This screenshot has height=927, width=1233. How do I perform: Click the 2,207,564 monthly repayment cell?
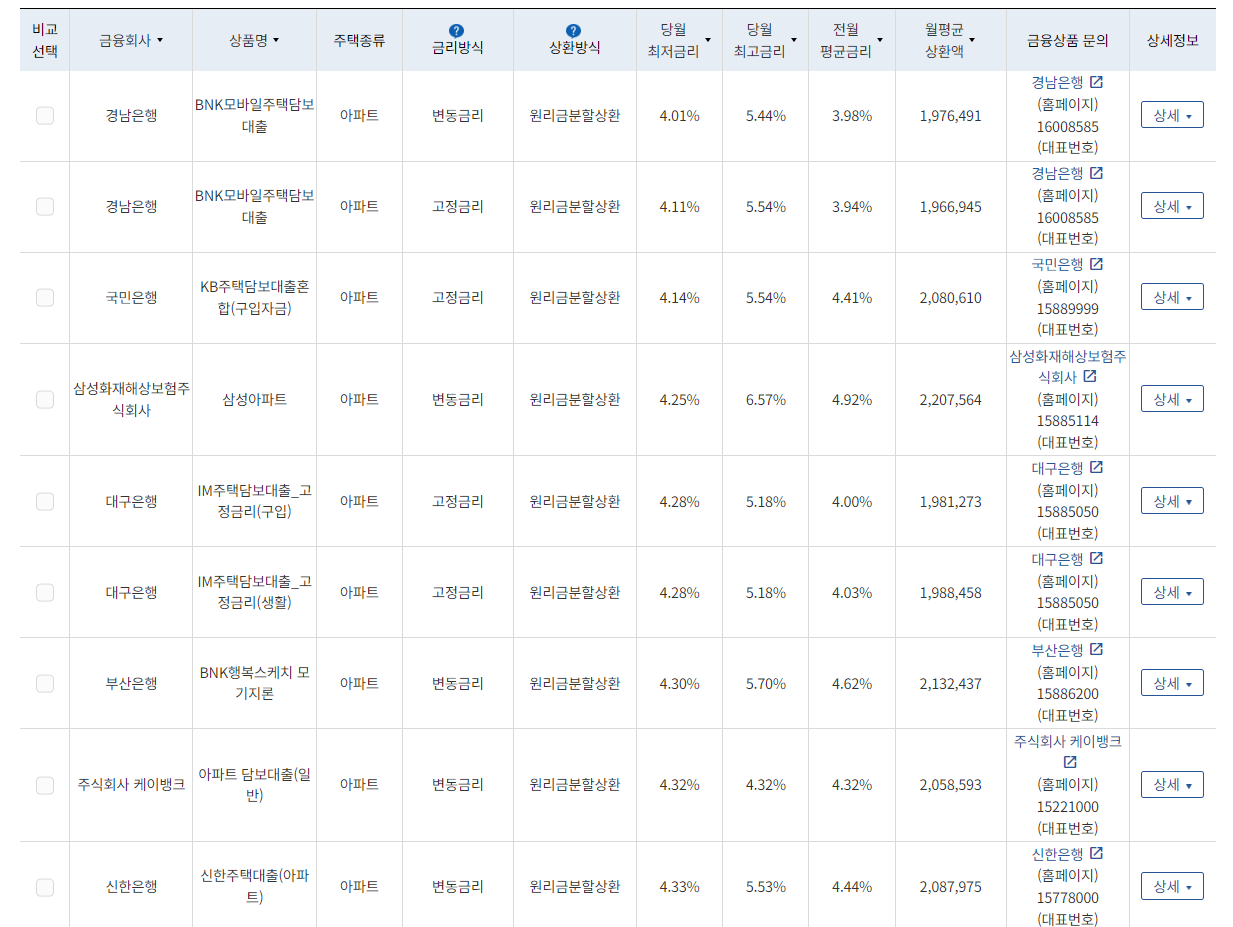[950, 400]
